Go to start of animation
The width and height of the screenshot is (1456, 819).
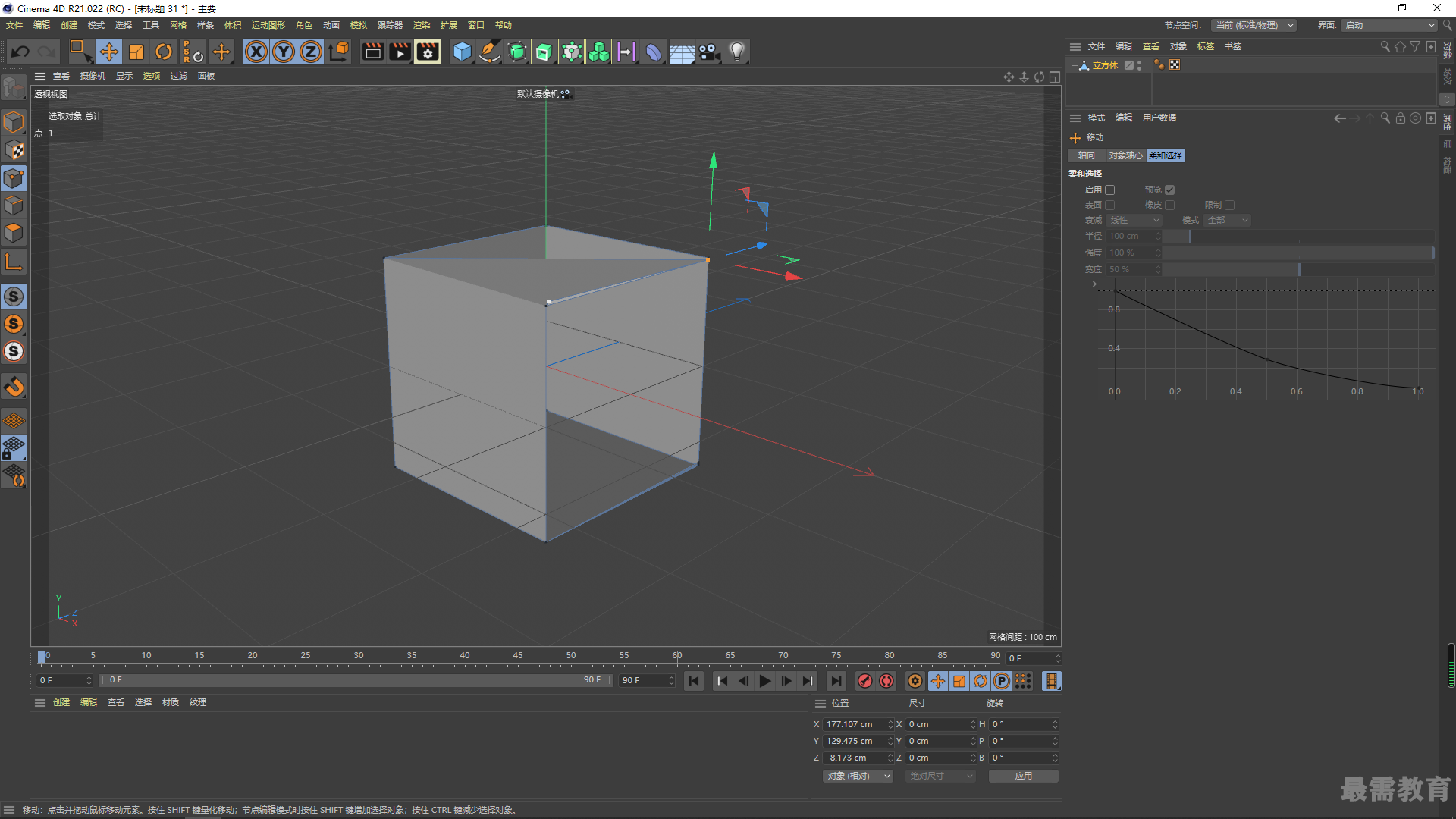pos(694,681)
